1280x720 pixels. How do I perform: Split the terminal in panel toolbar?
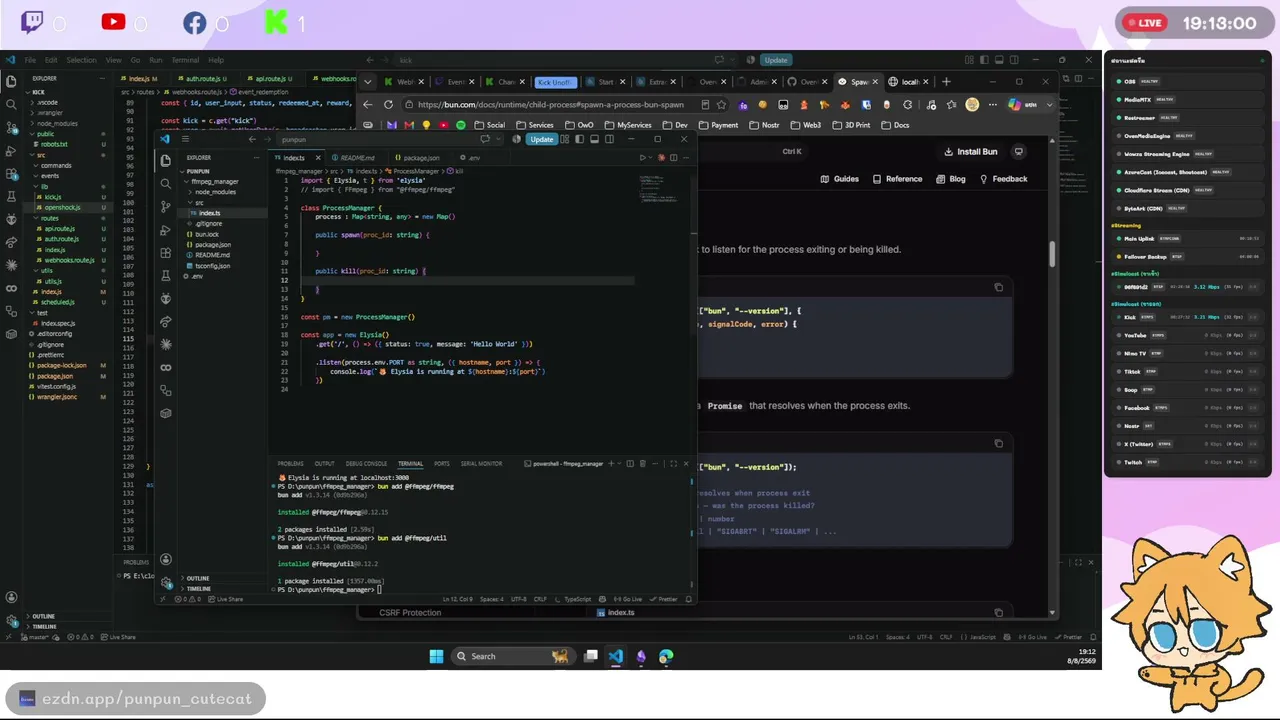[630, 463]
